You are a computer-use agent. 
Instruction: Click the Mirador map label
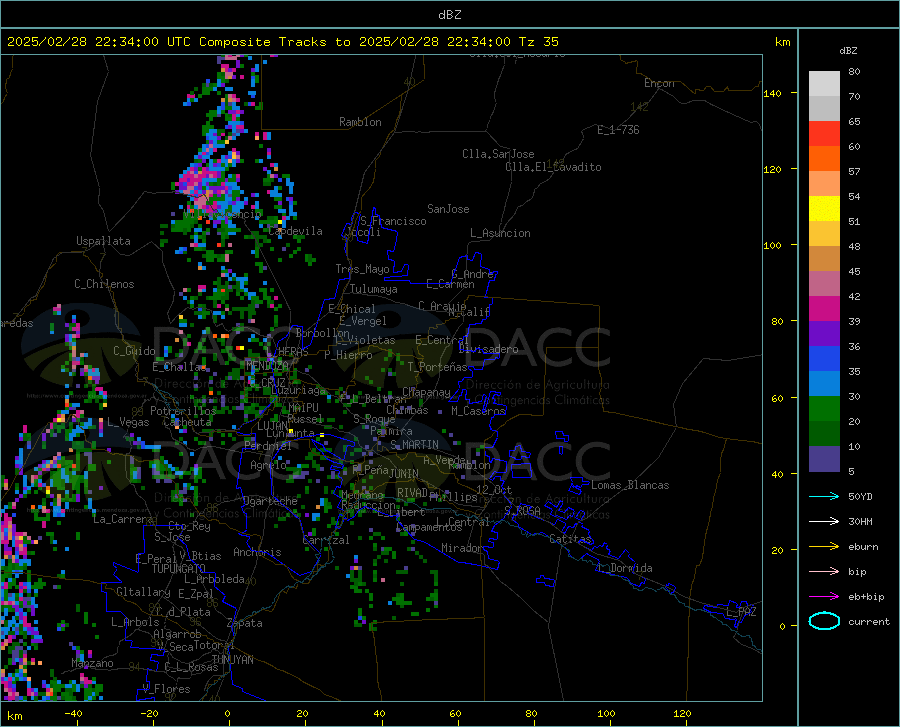tap(462, 548)
